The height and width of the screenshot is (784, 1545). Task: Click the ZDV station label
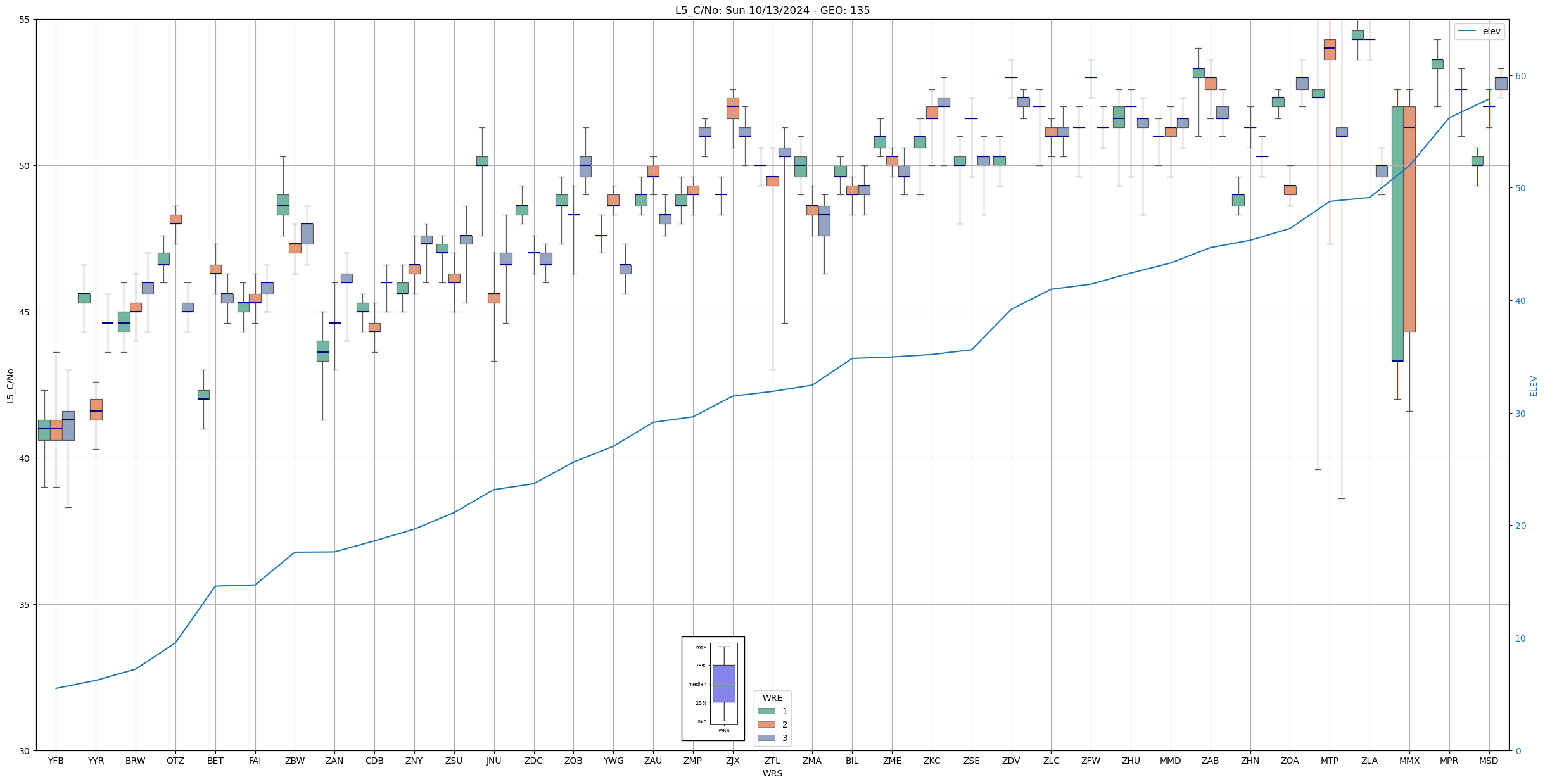click(1011, 761)
